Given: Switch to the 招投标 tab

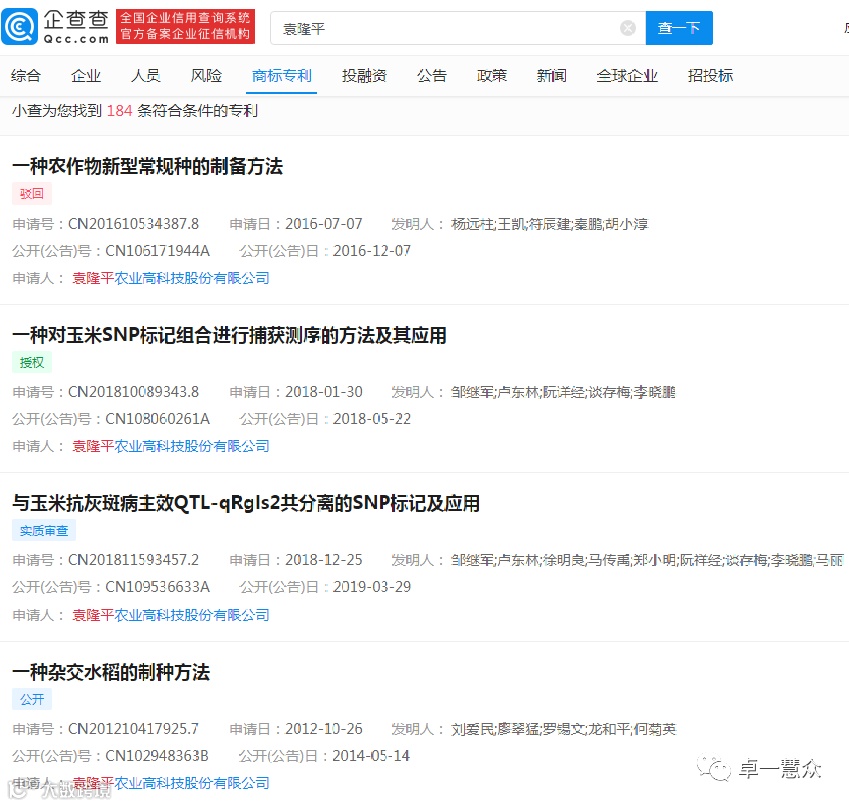Looking at the screenshot, I should [x=710, y=76].
